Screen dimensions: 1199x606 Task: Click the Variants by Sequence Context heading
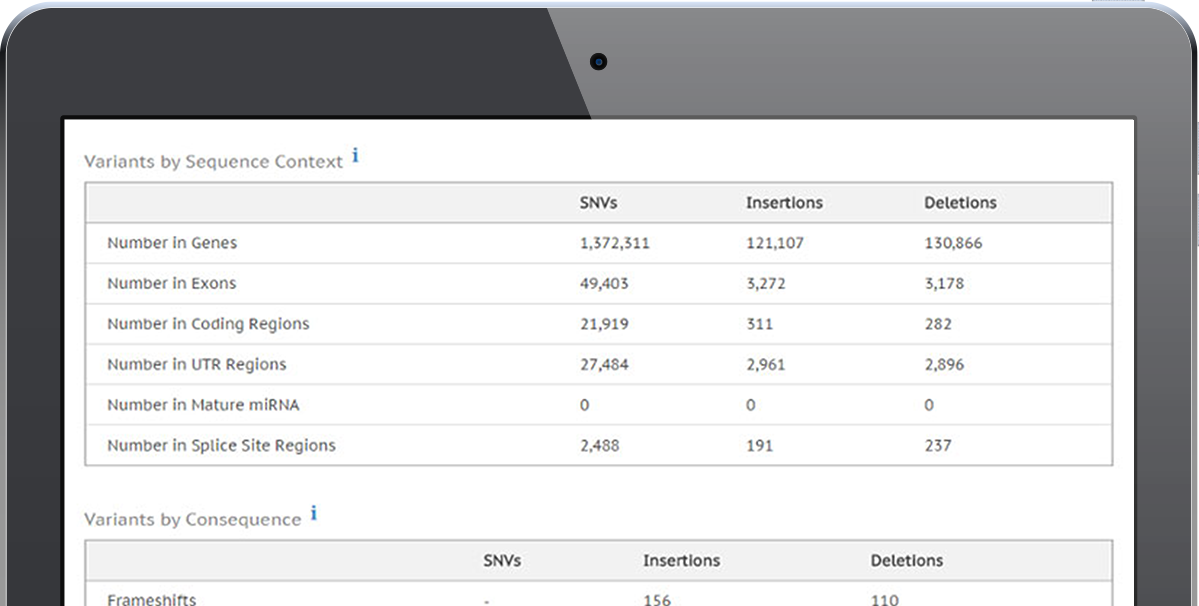pyautogui.click(x=213, y=162)
